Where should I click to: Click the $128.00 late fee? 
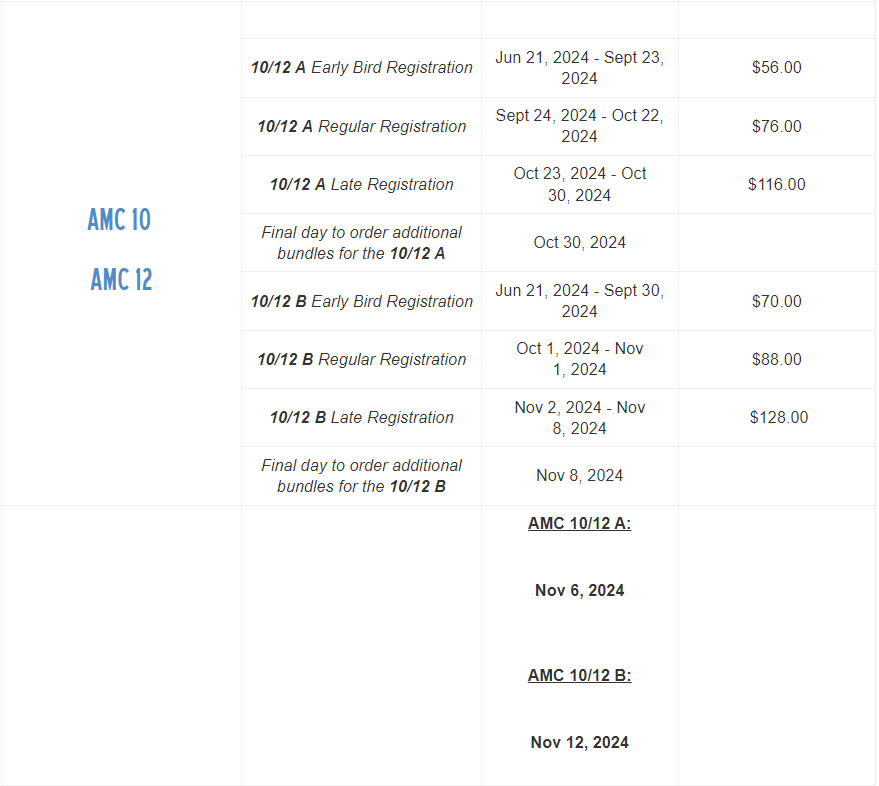[779, 417]
